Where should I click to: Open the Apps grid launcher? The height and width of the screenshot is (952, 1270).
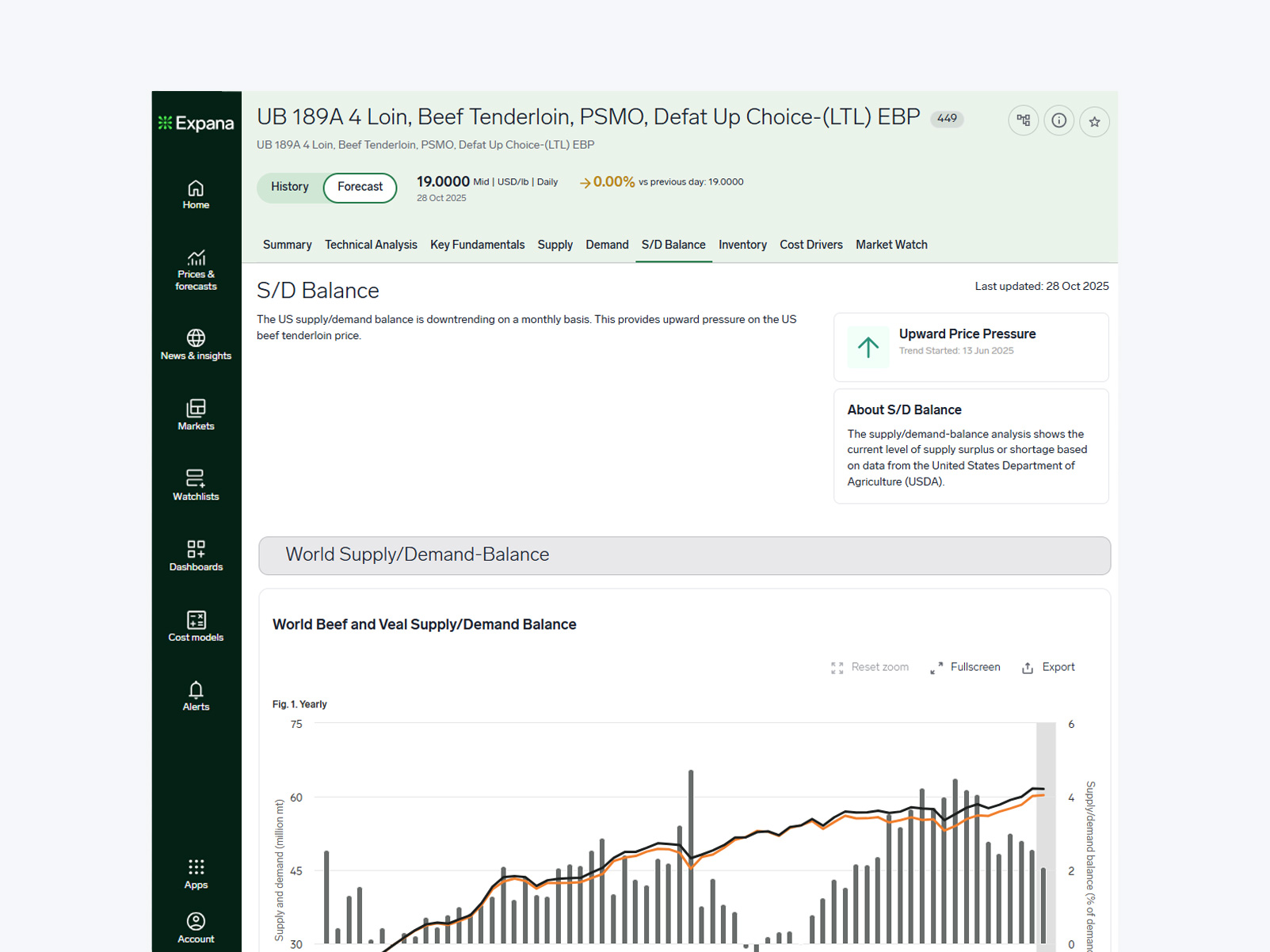tap(196, 874)
